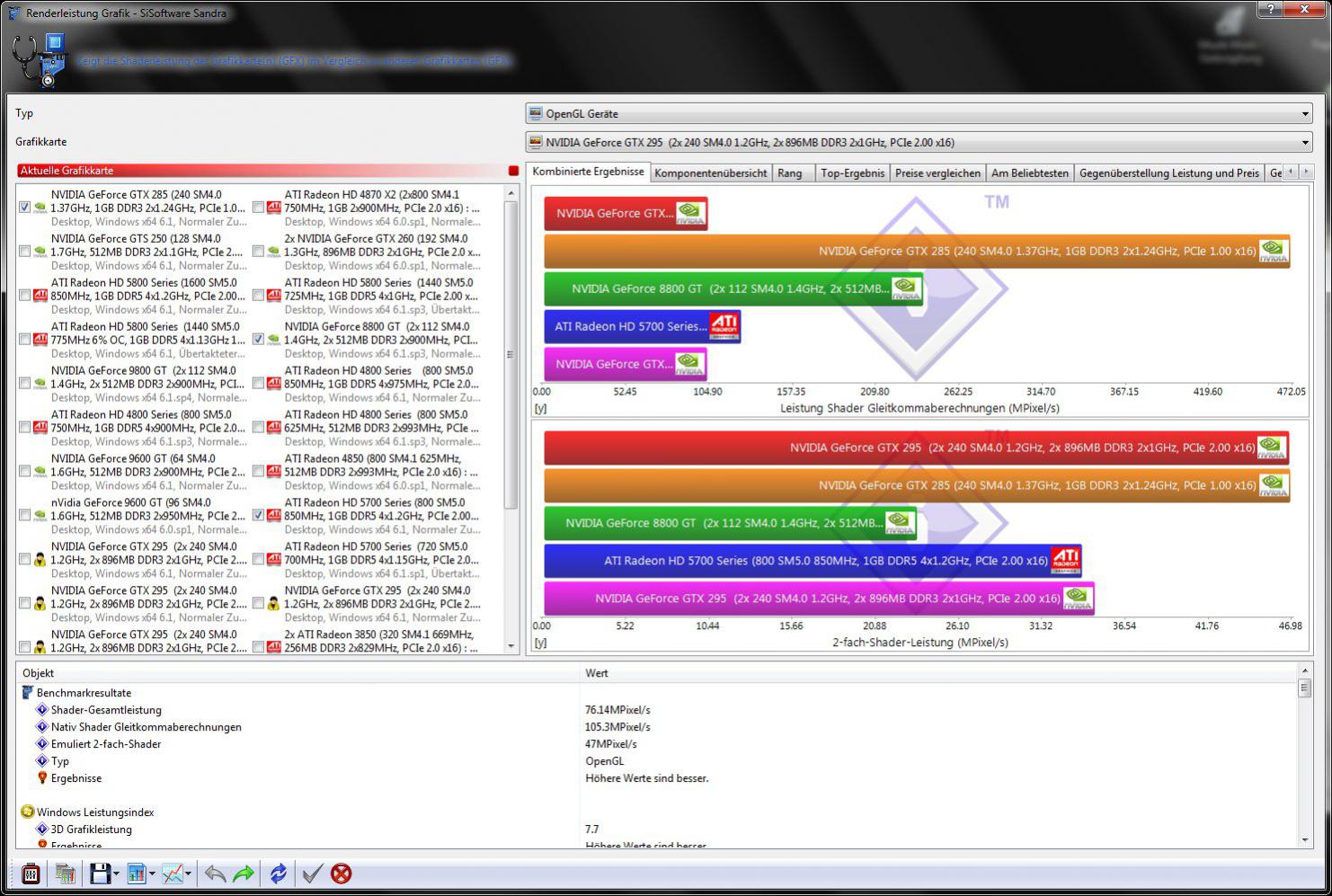Image resolution: width=1332 pixels, height=896 pixels.
Task: Check the Radeon HD 4870 X2 checkbox
Action: click(x=259, y=208)
